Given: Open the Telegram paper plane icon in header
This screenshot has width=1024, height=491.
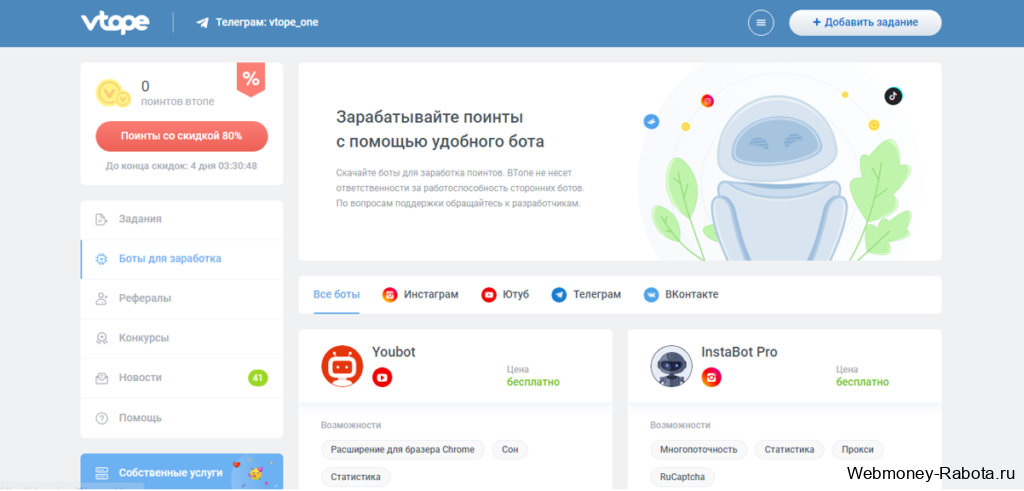Looking at the screenshot, I should [x=202, y=23].
